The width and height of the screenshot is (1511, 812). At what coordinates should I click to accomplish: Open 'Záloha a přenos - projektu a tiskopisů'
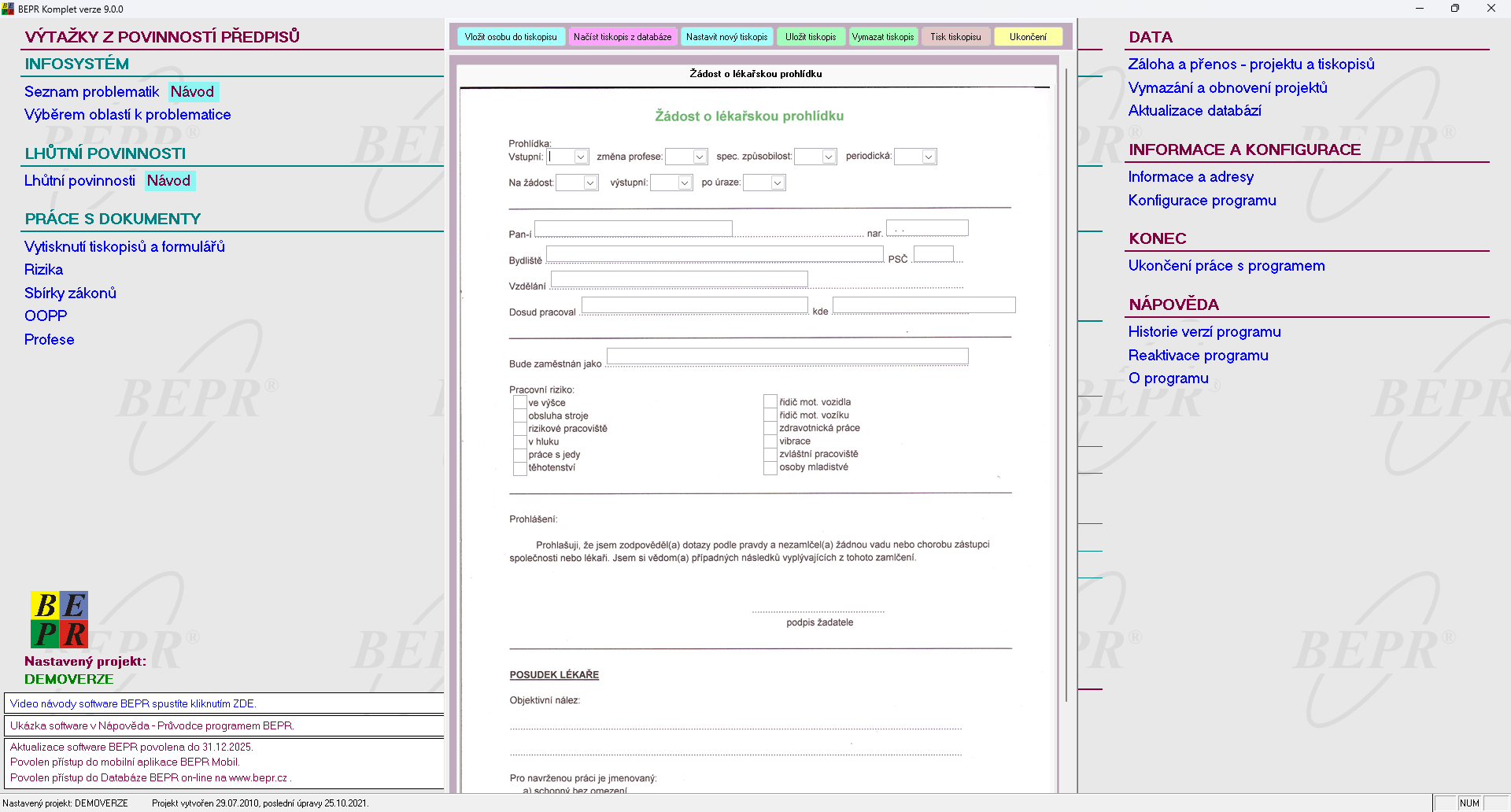pos(1251,65)
